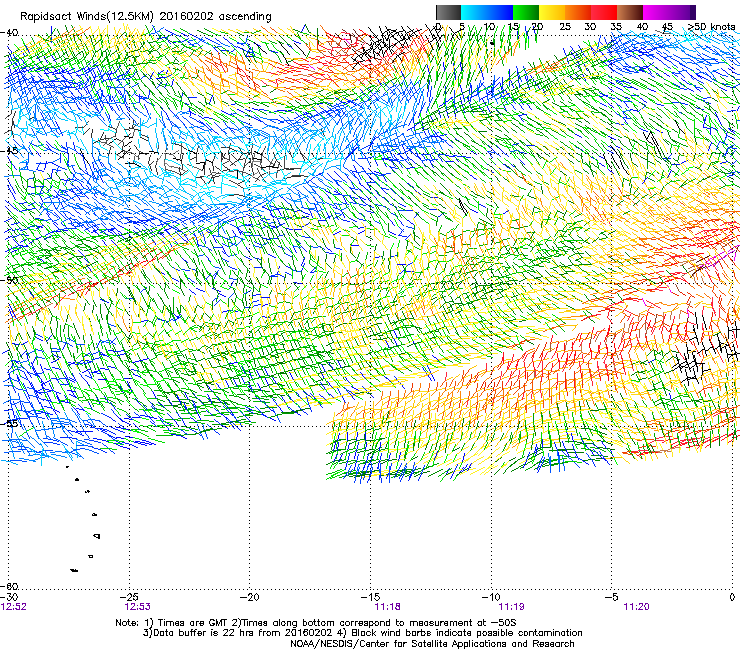Select the green 15-20 knots legend swatch
The width and height of the screenshot is (740, 650).
tap(526, 12)
